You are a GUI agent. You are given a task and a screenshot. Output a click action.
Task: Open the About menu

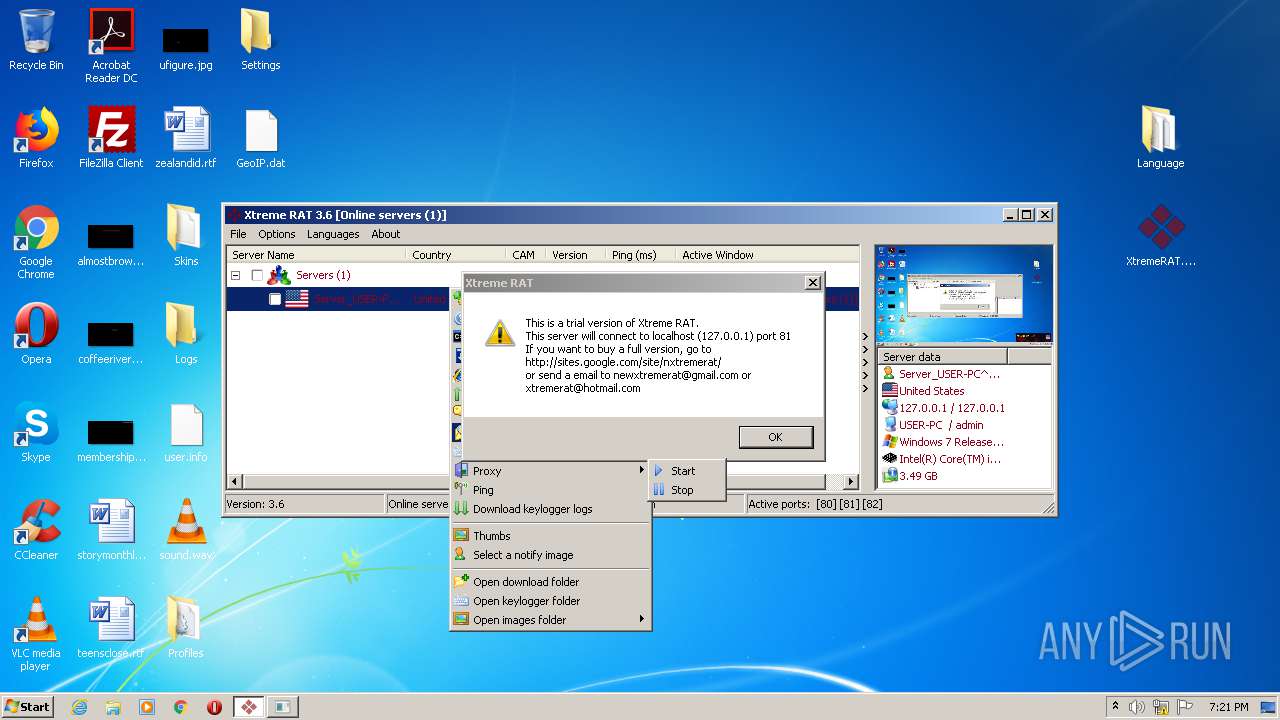[x=386, y=234]
